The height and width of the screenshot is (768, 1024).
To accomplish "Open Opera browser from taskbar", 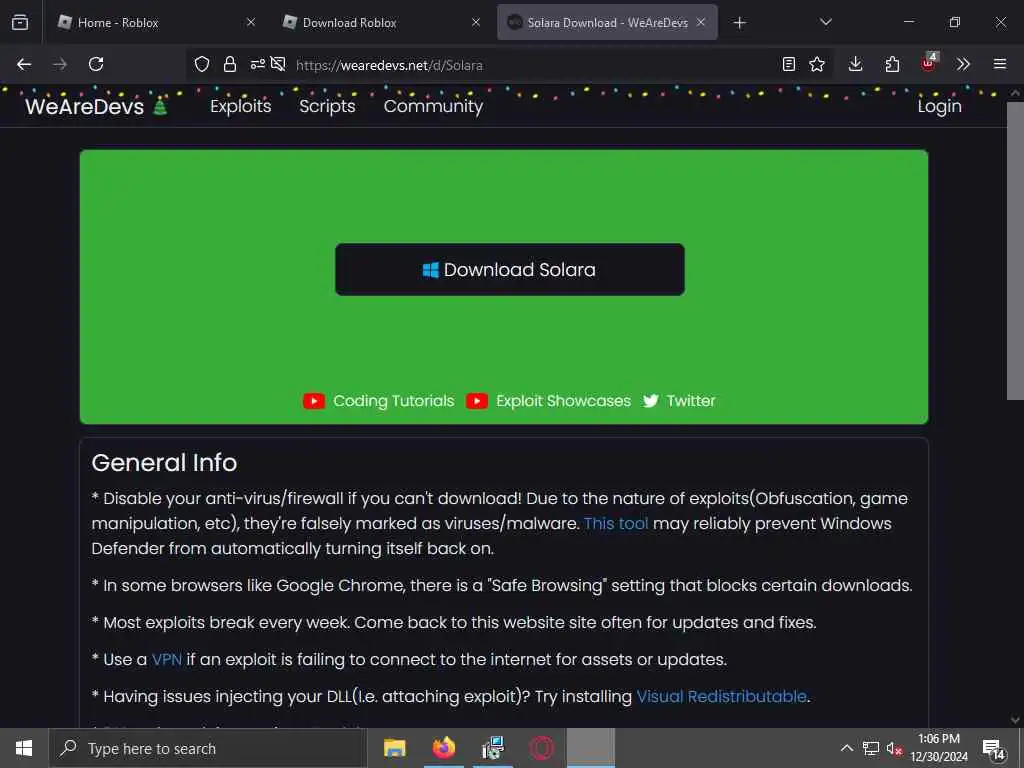I will (541, 748).
